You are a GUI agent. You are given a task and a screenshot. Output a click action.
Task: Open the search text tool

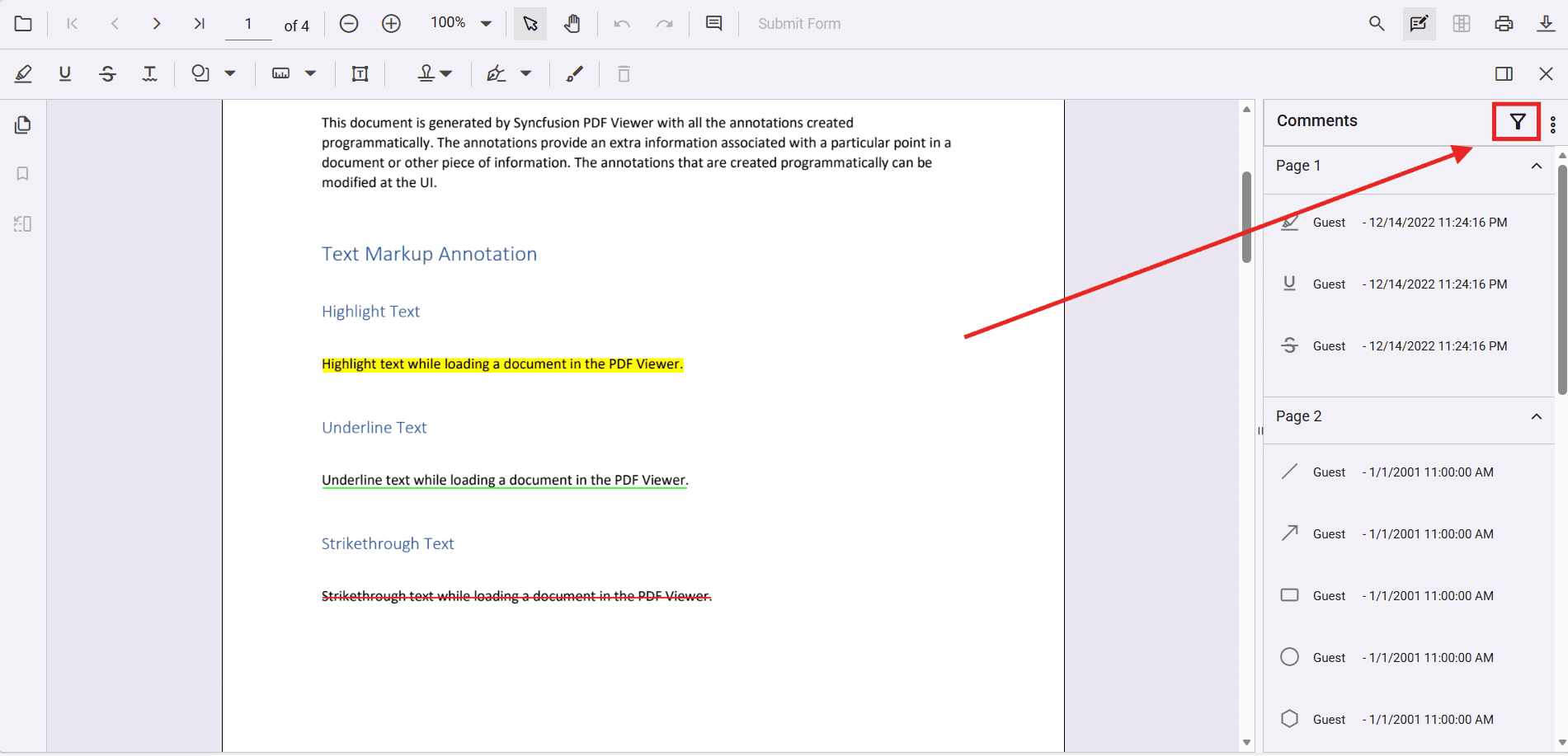[x=1377, y=24]
